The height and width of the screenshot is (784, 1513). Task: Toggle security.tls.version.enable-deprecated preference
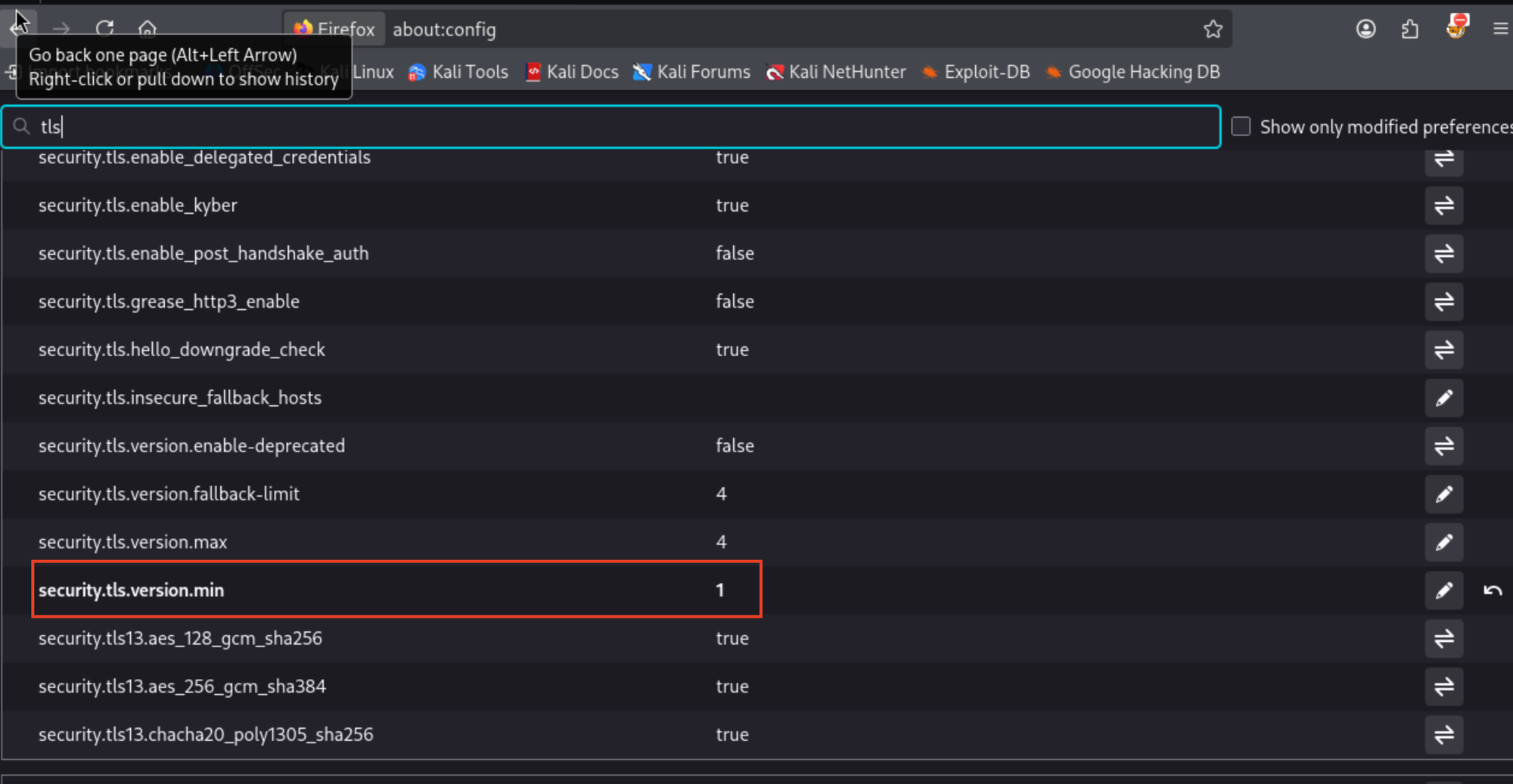point(1443,446)
